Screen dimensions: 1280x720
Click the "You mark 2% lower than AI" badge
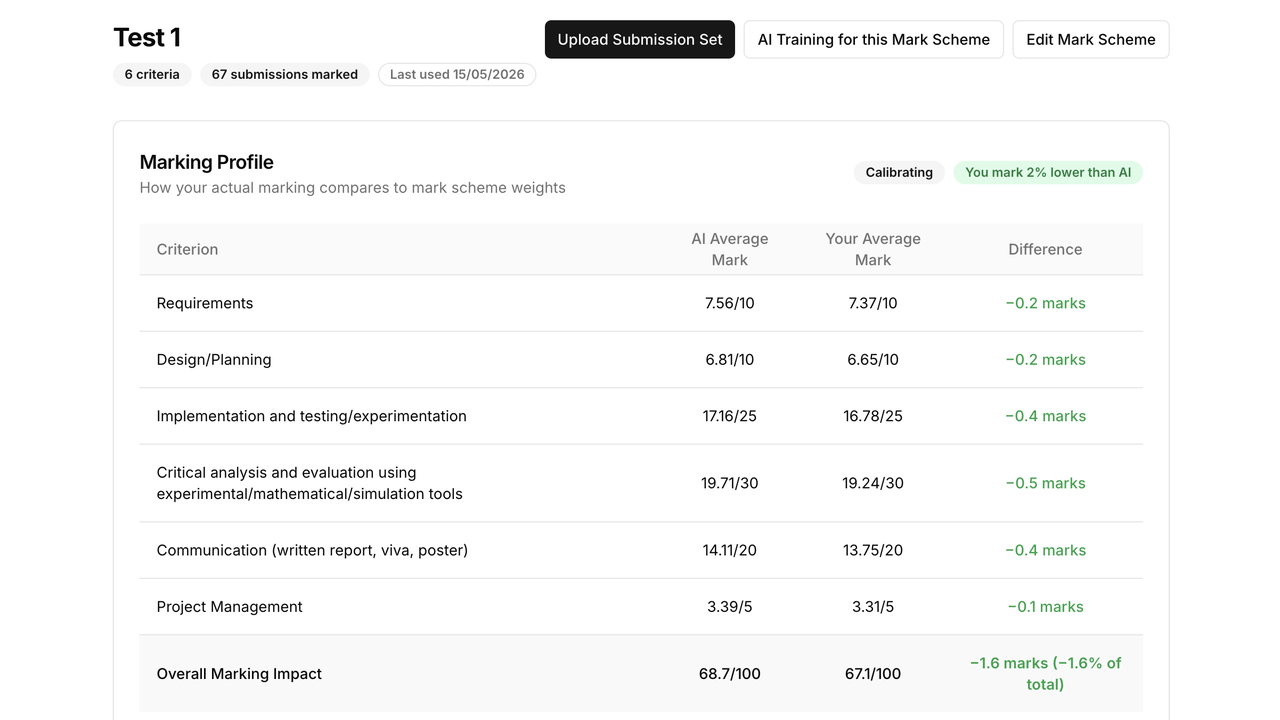click(1048, 173)
